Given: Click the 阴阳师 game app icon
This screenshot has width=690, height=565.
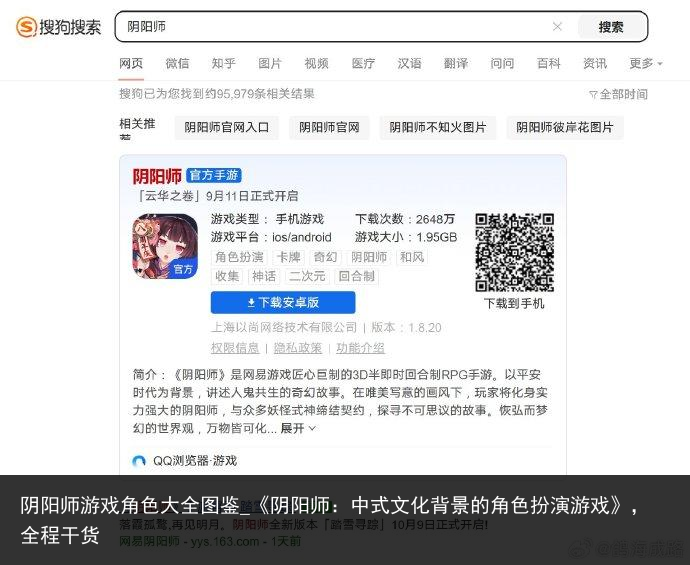Looking at the screenshot, I should pos(165,246).
